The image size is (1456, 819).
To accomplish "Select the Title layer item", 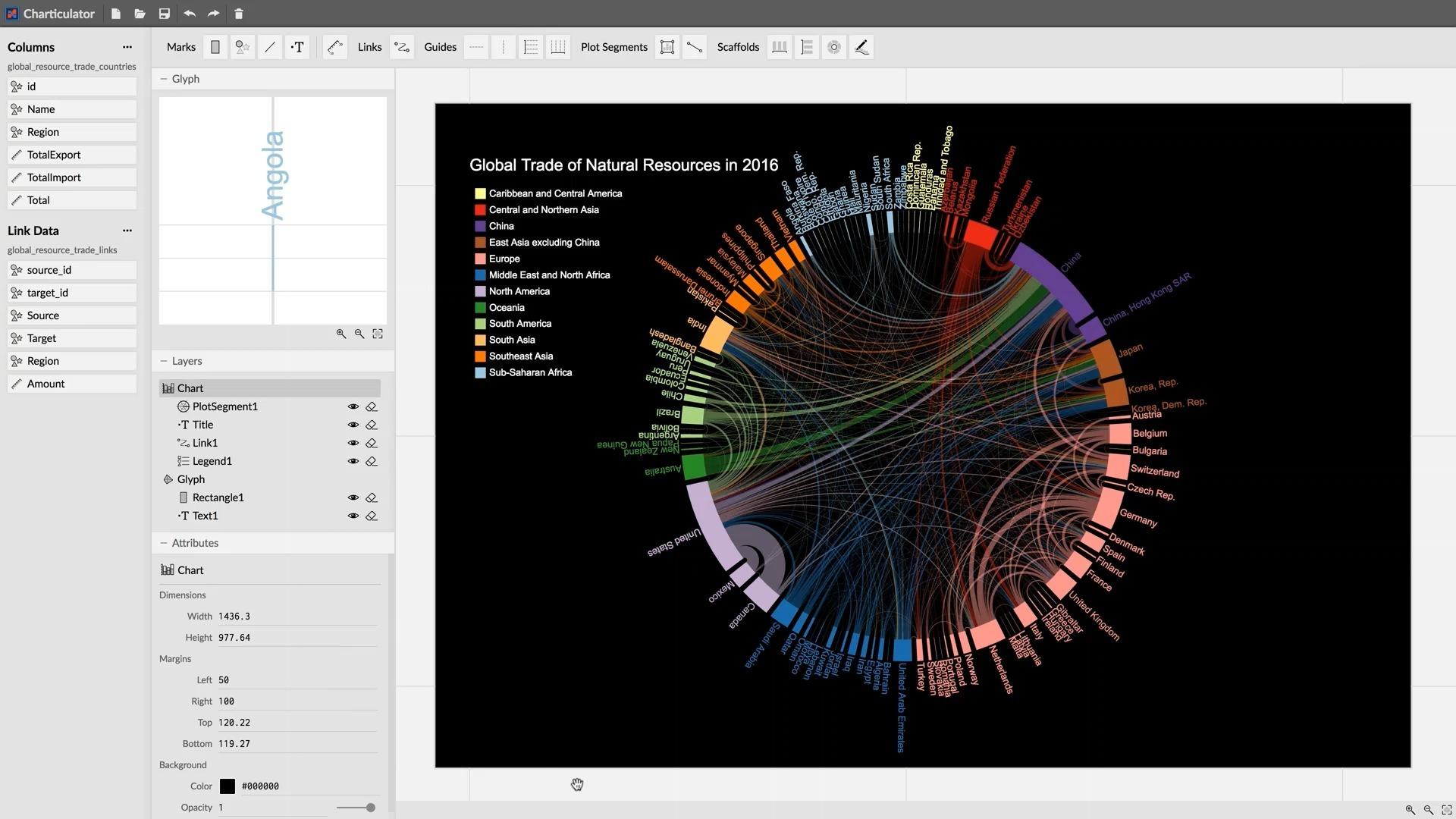I will [x=202, y=425].
